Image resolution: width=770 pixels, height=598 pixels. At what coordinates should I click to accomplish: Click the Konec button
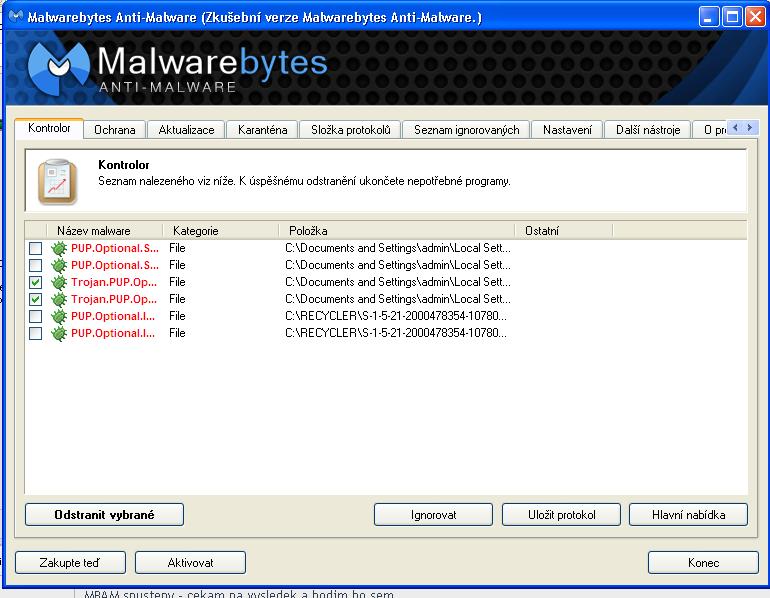coord(703,563)
